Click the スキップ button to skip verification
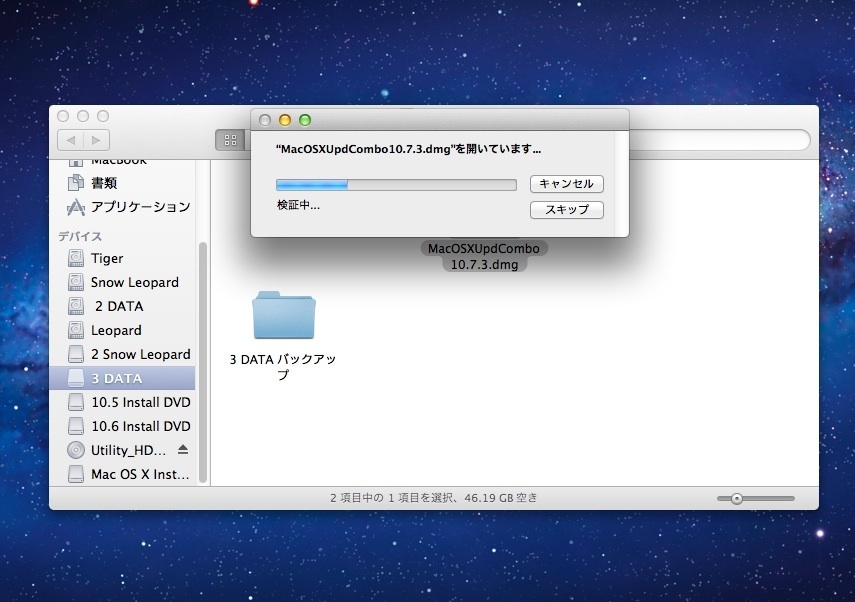The height and width of the screenshot is (602, 855). coord(567,209)
